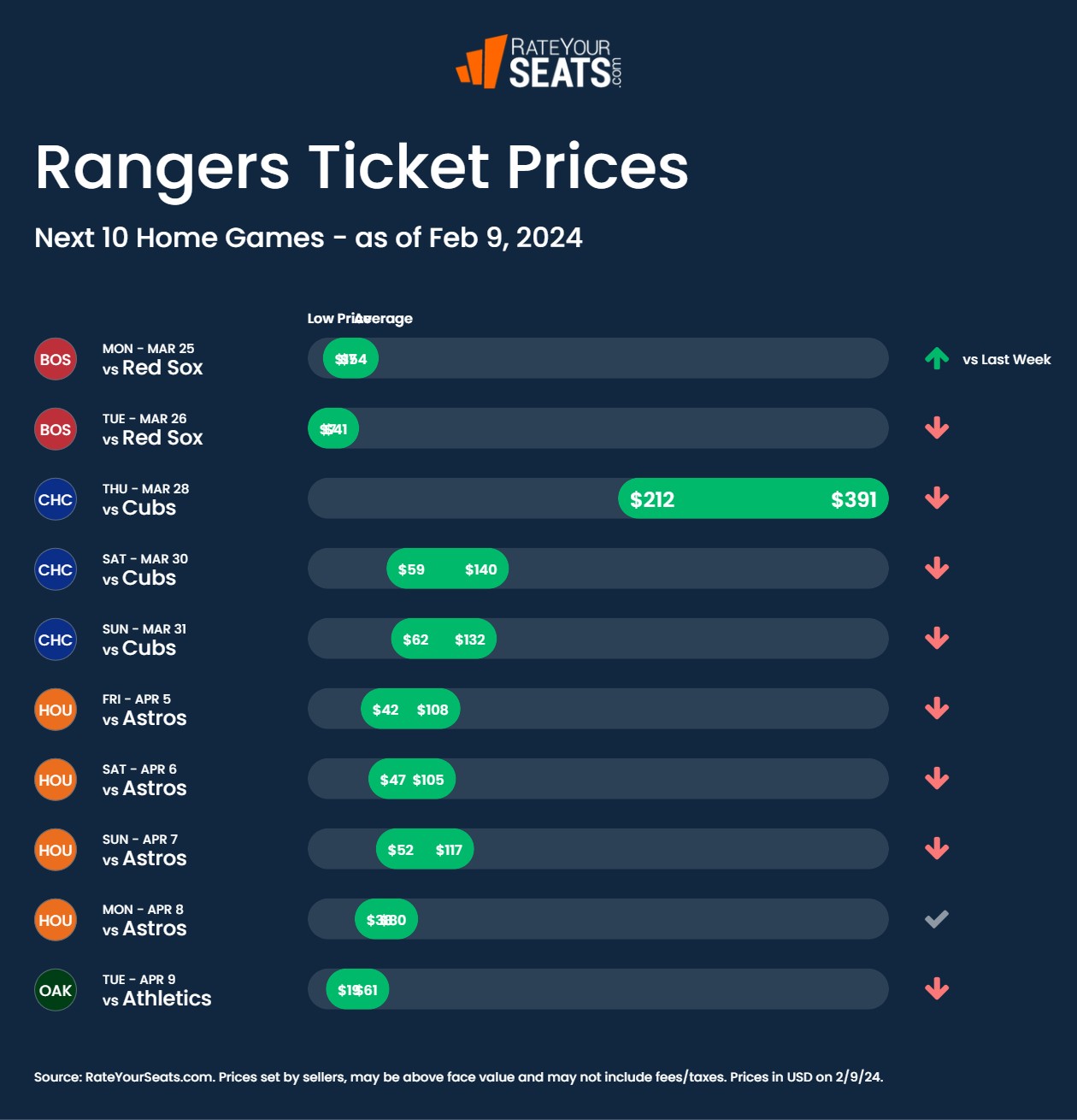
Task: Click HOU badge for Sun Apr 7 game
Action: [x=56, y=850]
